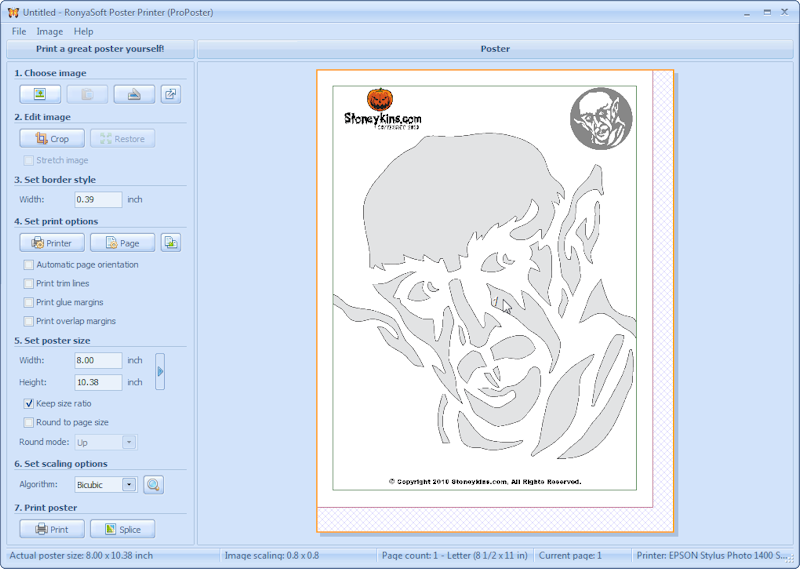The width and height of the screenshot is (800, 569).
Task: Click 'Image scaling: 0.8 x 0.8' status text
Action: (272, 556)
